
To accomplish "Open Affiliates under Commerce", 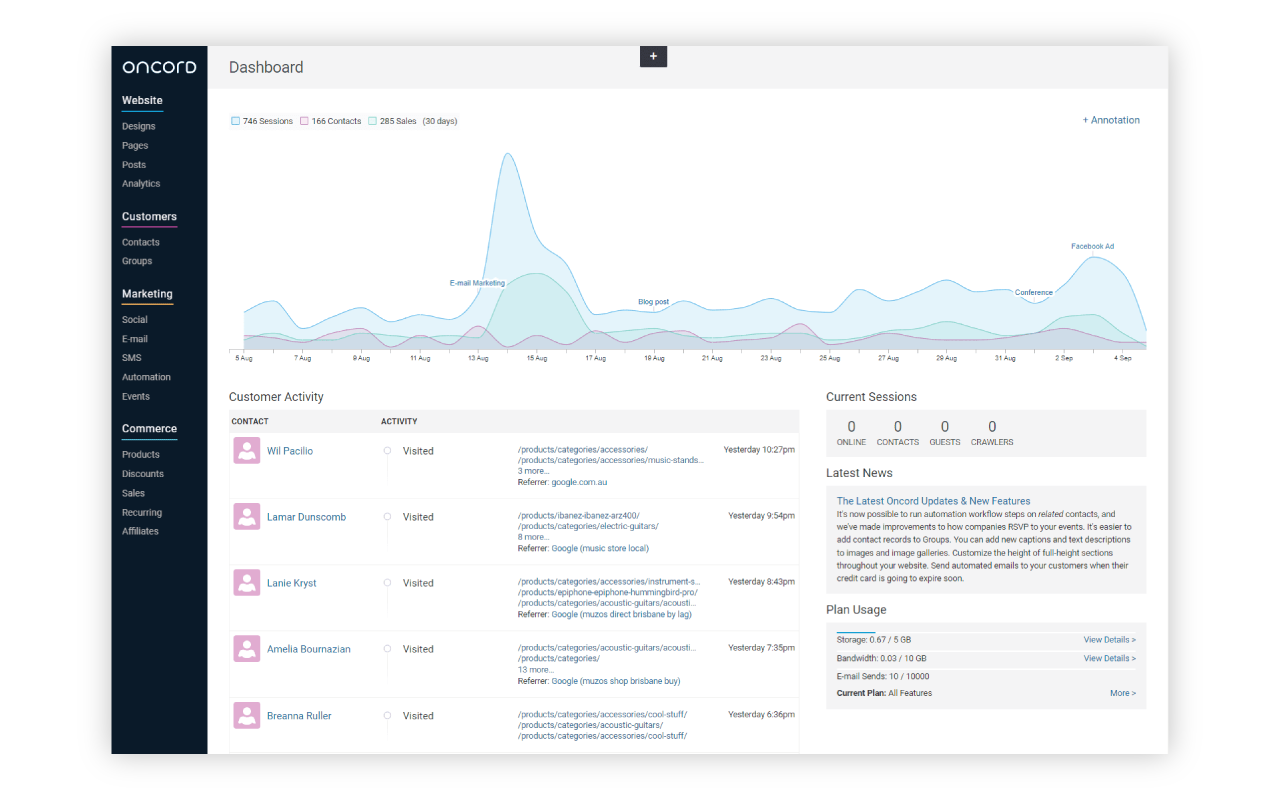I will click(140, 532).
